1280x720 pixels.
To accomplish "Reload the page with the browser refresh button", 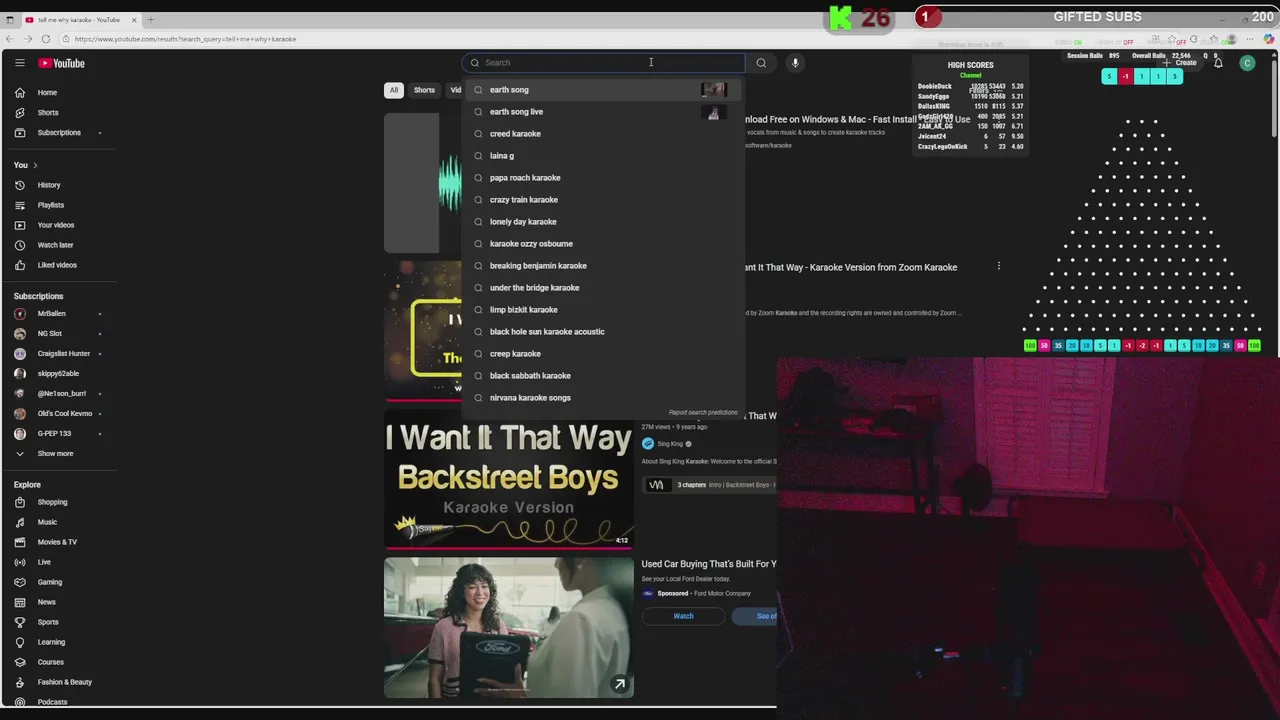I will click(x=46, y=39).
